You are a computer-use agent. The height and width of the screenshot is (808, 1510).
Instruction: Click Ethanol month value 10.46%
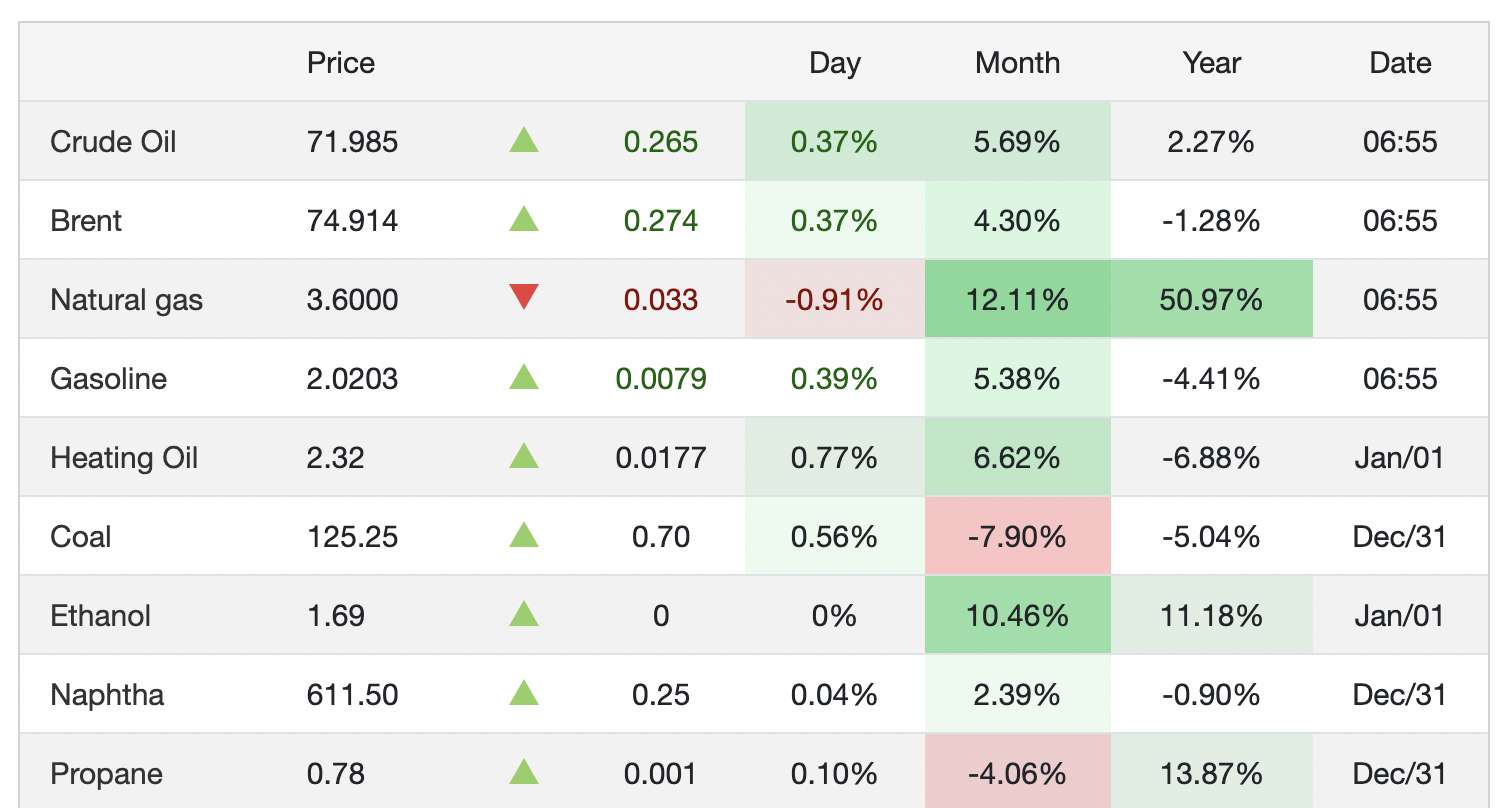click(1017, 616)
